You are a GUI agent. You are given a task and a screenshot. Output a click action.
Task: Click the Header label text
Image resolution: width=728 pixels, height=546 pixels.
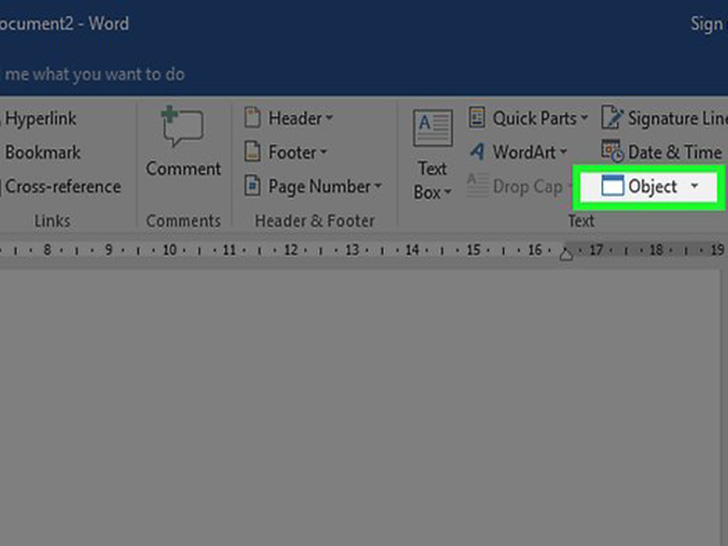tap(295, 118)
